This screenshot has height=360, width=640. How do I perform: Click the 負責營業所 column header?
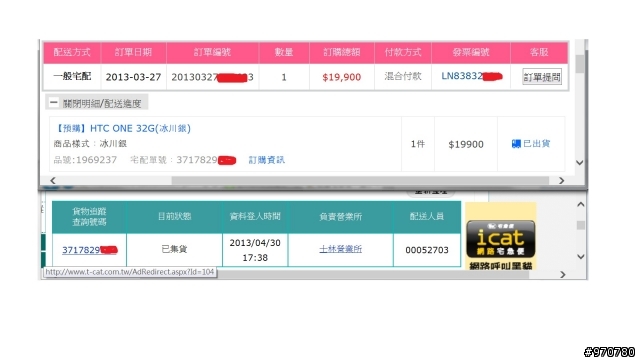coord(340,216)
